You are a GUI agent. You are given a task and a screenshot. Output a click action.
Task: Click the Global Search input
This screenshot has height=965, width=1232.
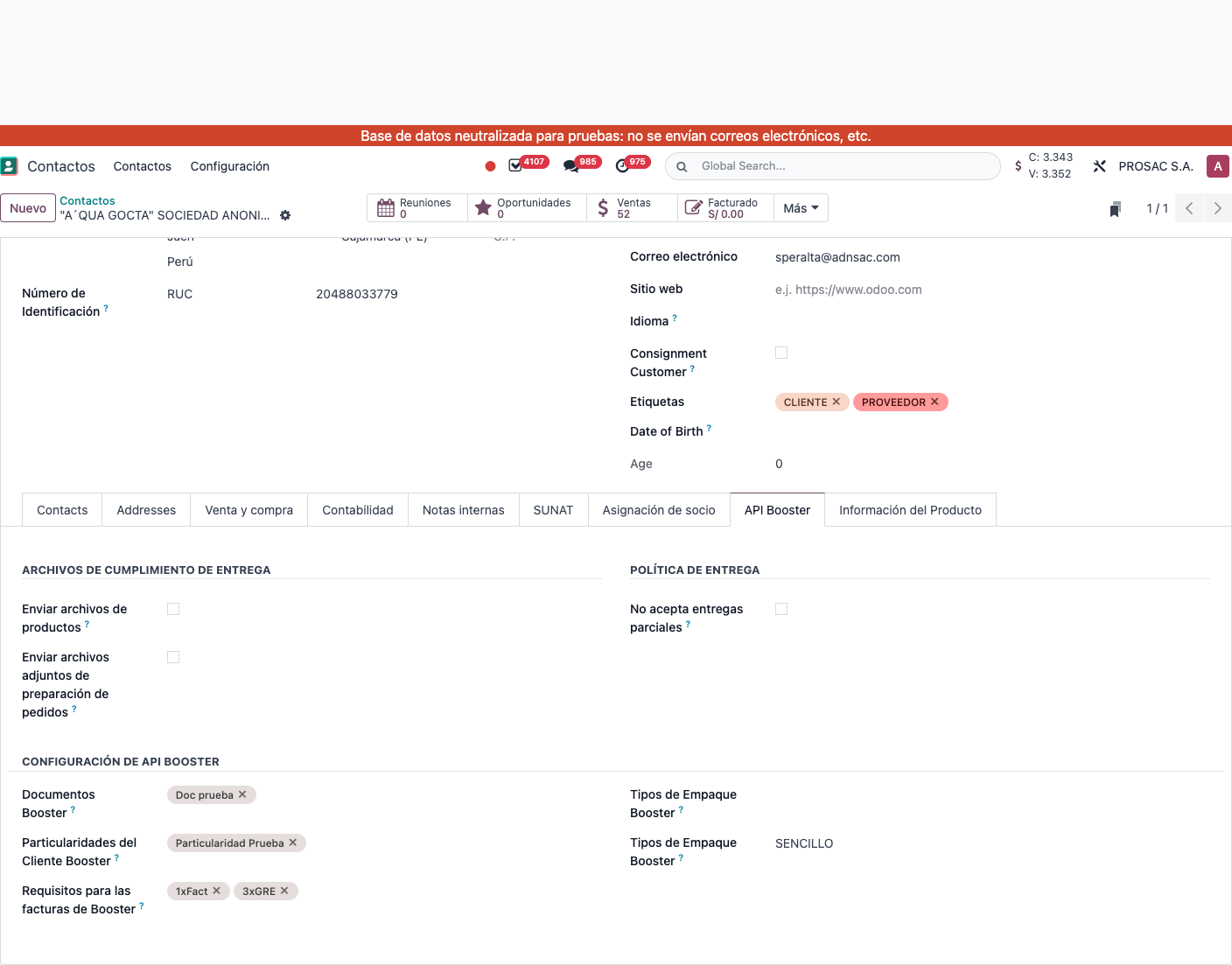(844, 166)
